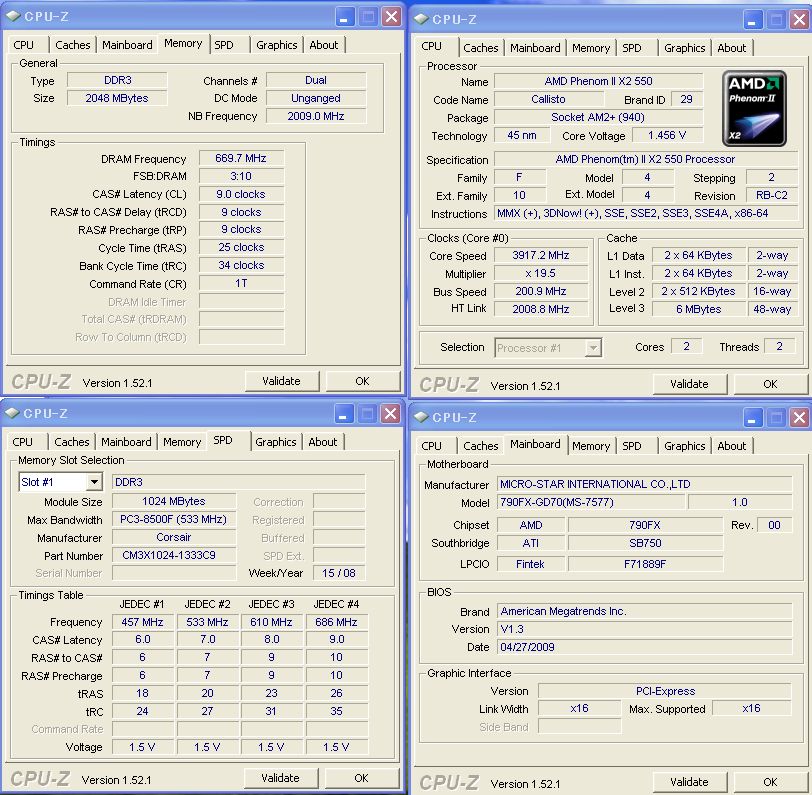Image resolution: width=812 pixels, height=795 pixels.
Task: Click OK in the Memory window
Action: (362, 381)
